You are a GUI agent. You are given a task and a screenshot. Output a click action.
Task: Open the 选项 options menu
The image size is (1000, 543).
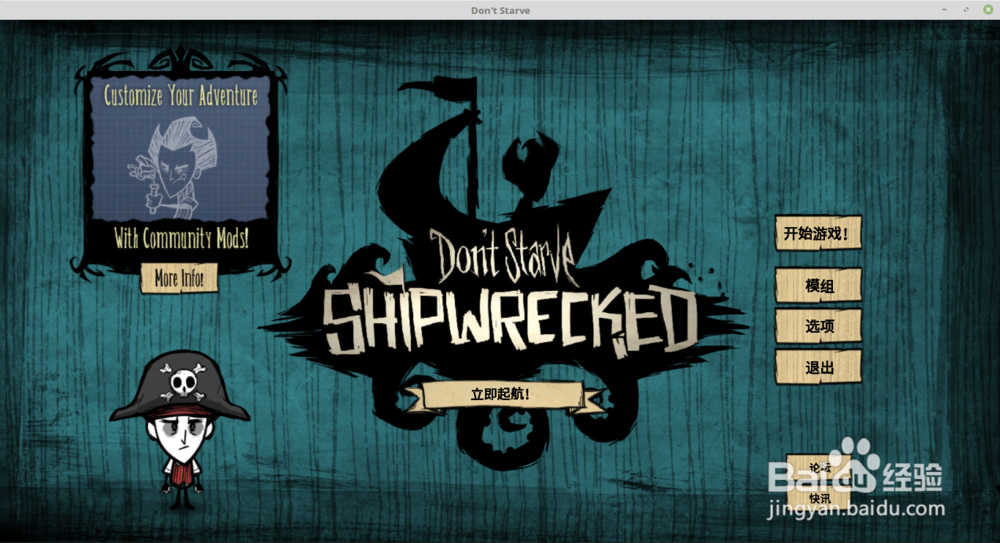click(x=818, y=325)
